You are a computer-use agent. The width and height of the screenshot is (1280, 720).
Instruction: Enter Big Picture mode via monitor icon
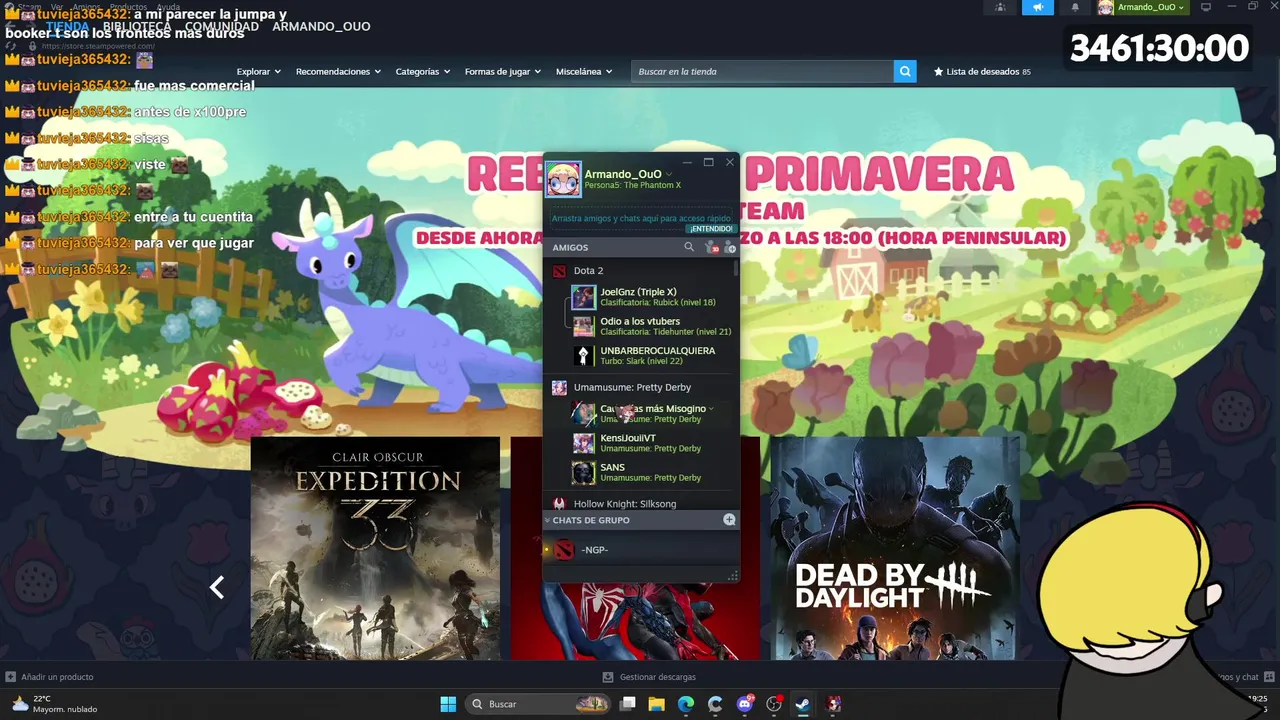click(1206, 7)
